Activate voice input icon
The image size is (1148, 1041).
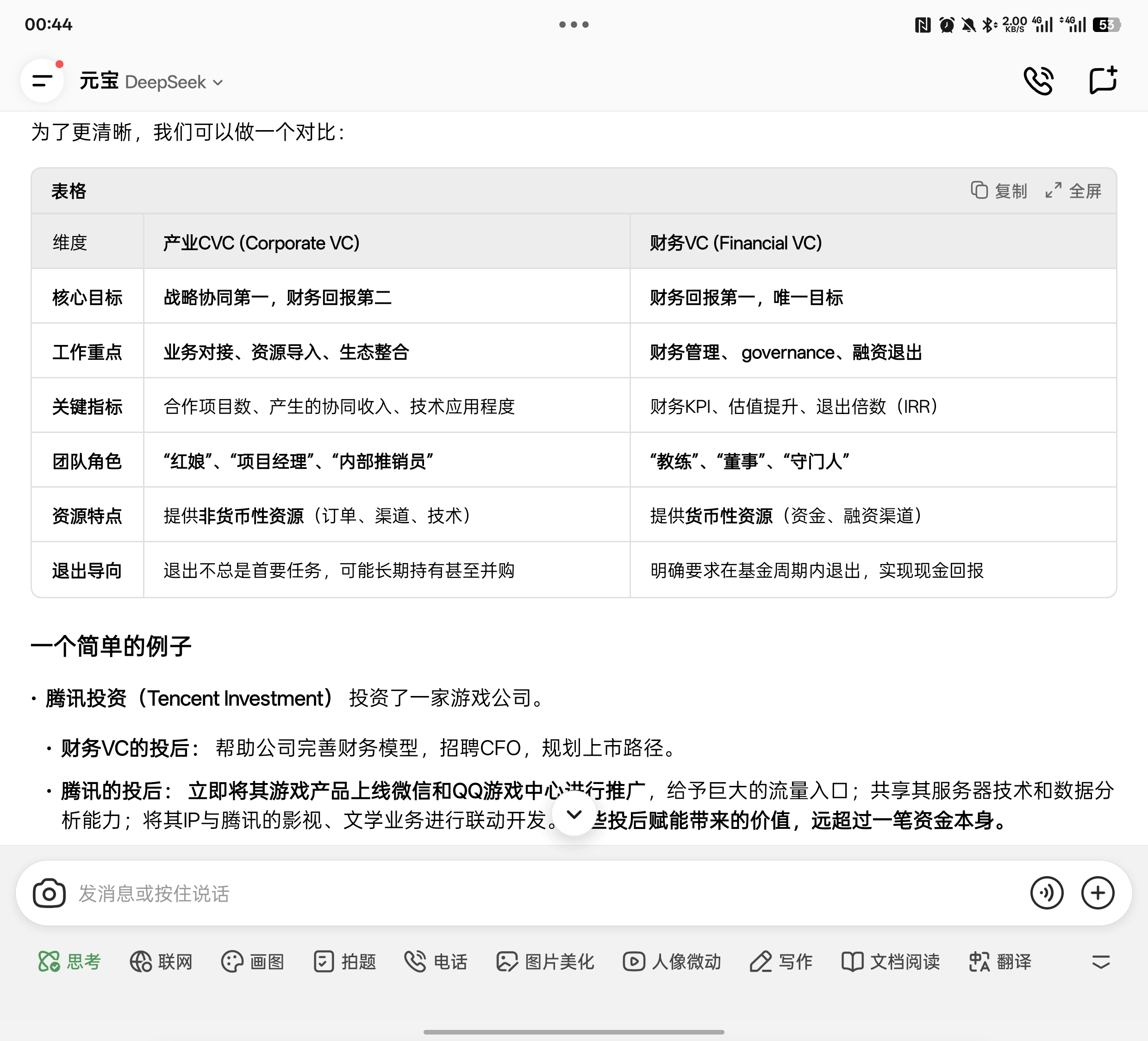[1046, 893]
